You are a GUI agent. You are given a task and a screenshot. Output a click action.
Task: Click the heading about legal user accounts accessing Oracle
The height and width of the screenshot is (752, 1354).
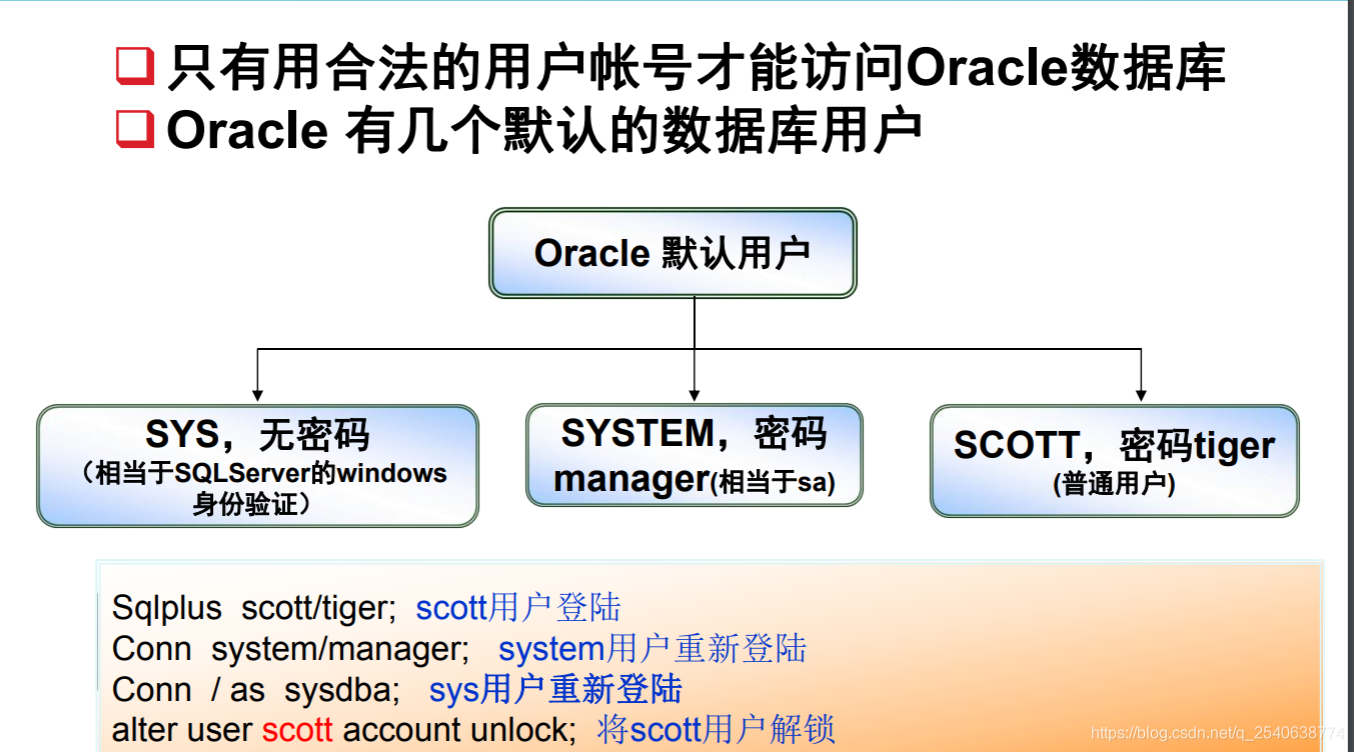click(x=696, y=69)
